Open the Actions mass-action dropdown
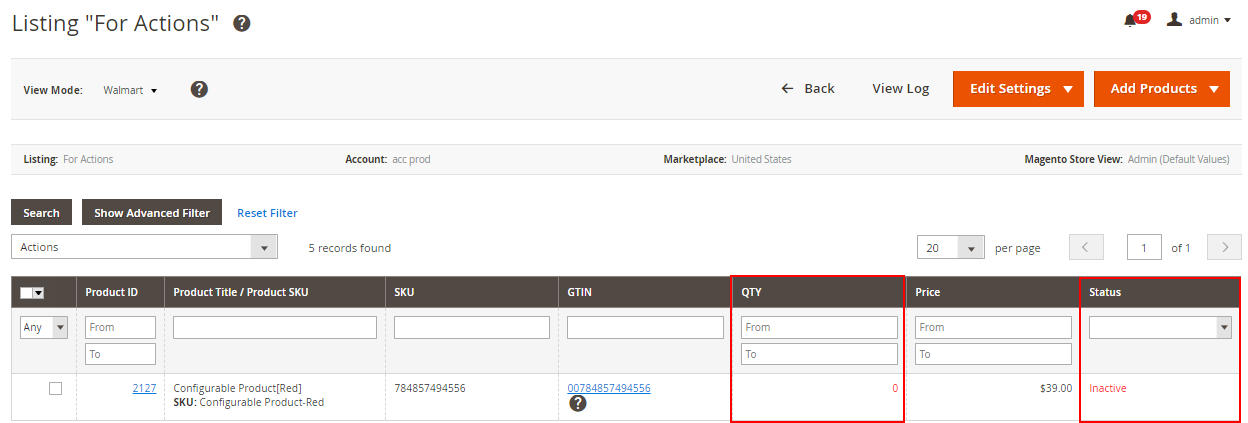This screenshot has height=423, width=1248. [144, 247]
